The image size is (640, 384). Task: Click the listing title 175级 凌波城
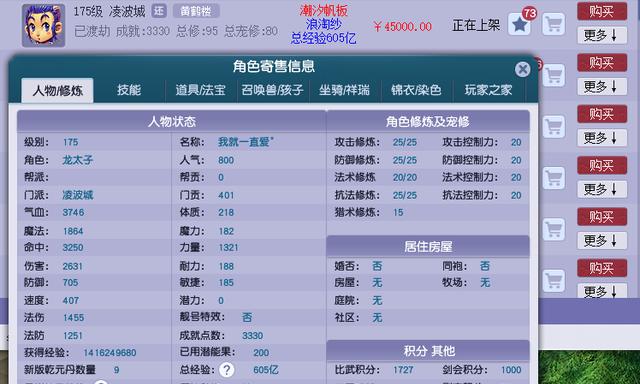pyautogui.click(x=109, y=11)
